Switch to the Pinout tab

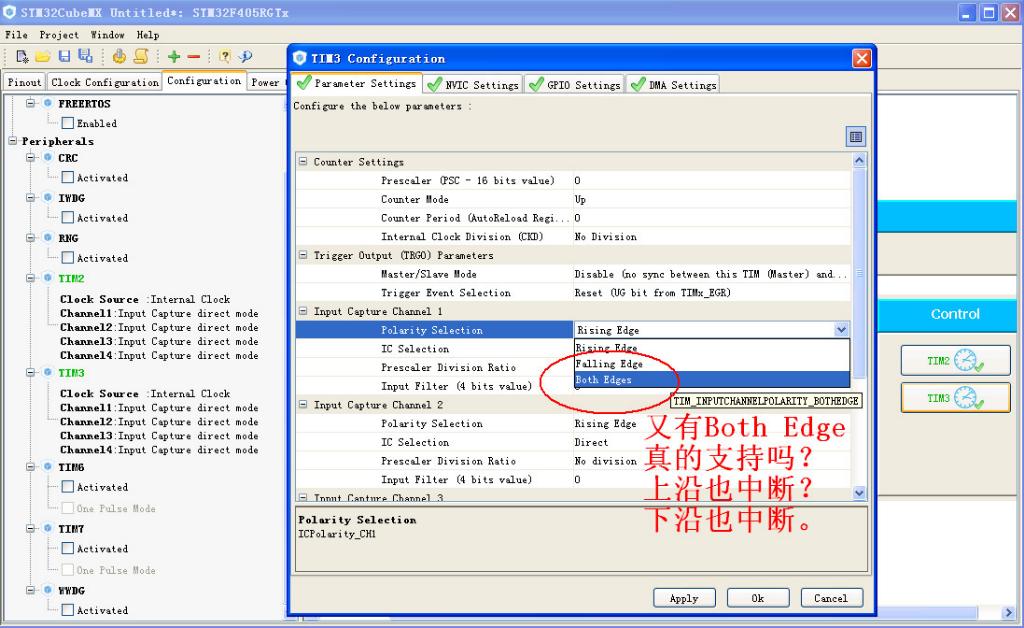click(x=24, y=82)
